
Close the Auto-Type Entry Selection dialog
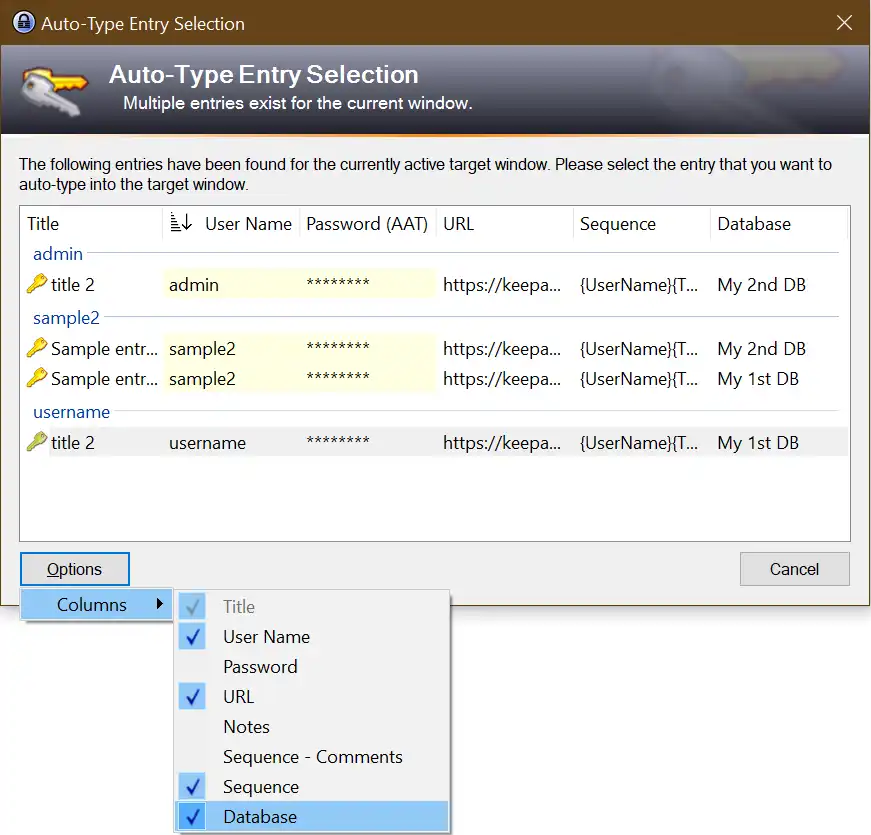[844, 23]
